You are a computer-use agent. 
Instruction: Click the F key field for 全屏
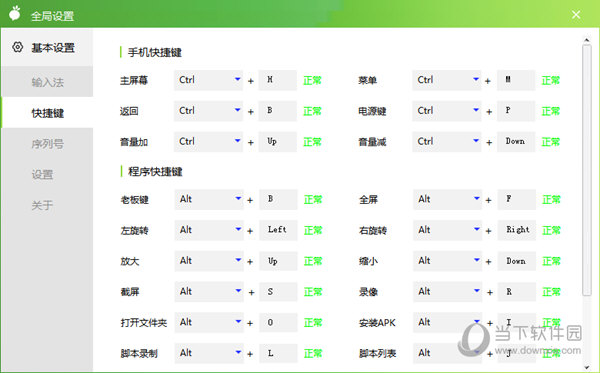point(517,199)
